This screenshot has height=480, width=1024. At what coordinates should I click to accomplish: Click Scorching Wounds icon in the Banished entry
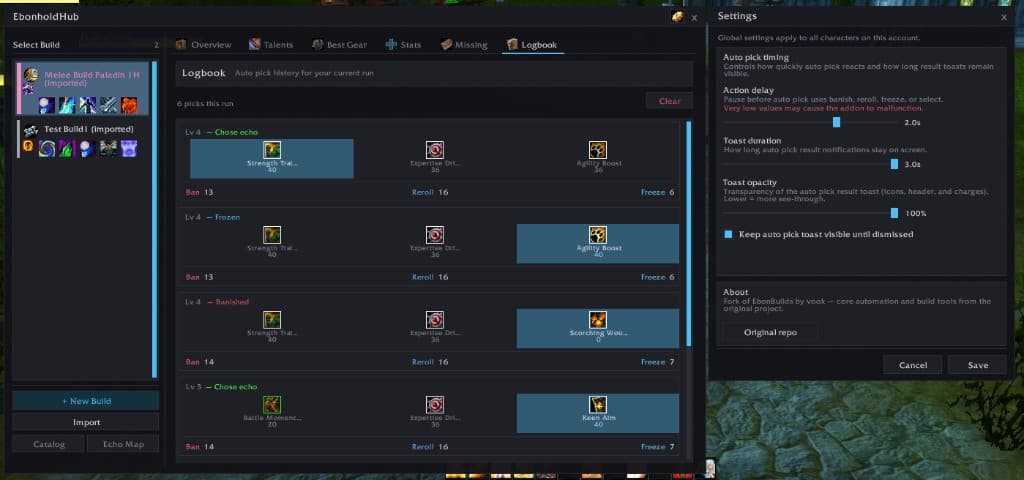click(x=598, y=319)
